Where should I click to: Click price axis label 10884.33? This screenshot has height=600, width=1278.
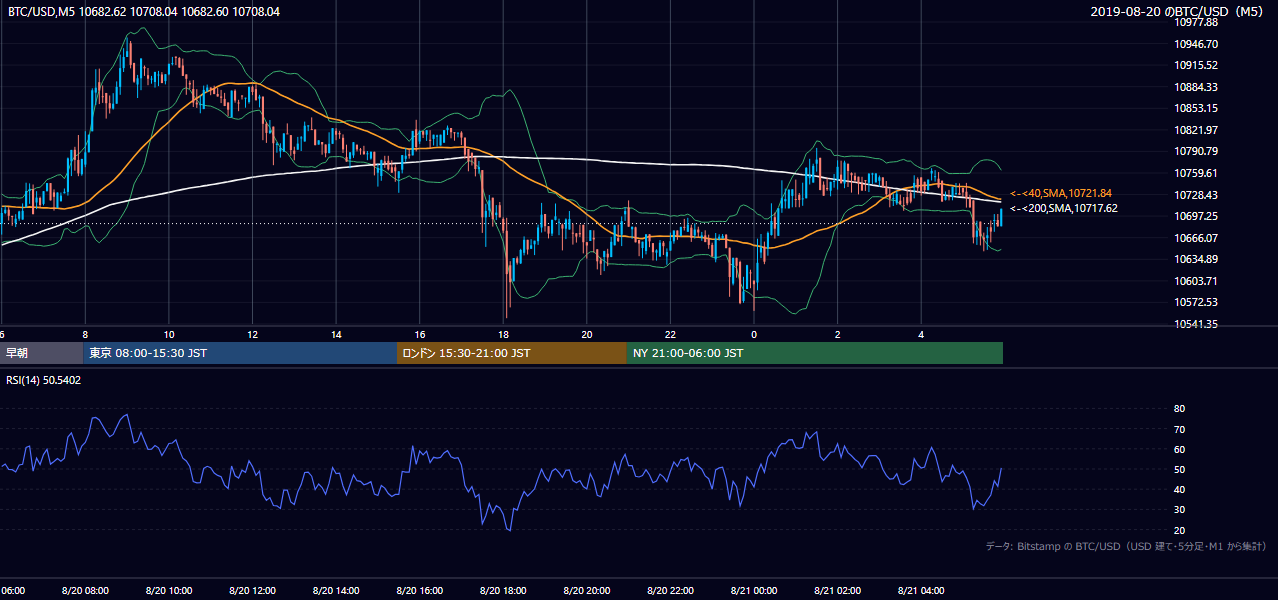[x=1196, y=87]
